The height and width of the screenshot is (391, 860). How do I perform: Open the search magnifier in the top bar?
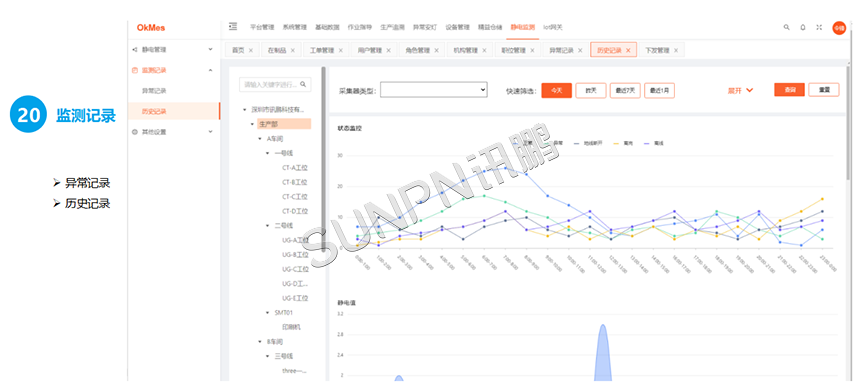click(787, 27)
